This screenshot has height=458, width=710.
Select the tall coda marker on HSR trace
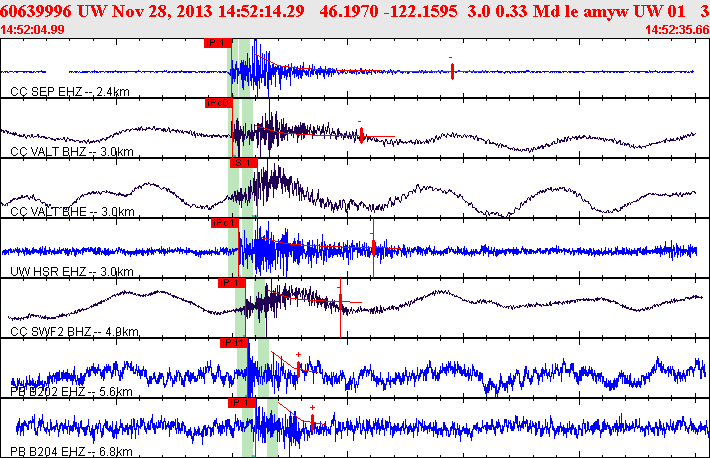(x=373, y=247)
